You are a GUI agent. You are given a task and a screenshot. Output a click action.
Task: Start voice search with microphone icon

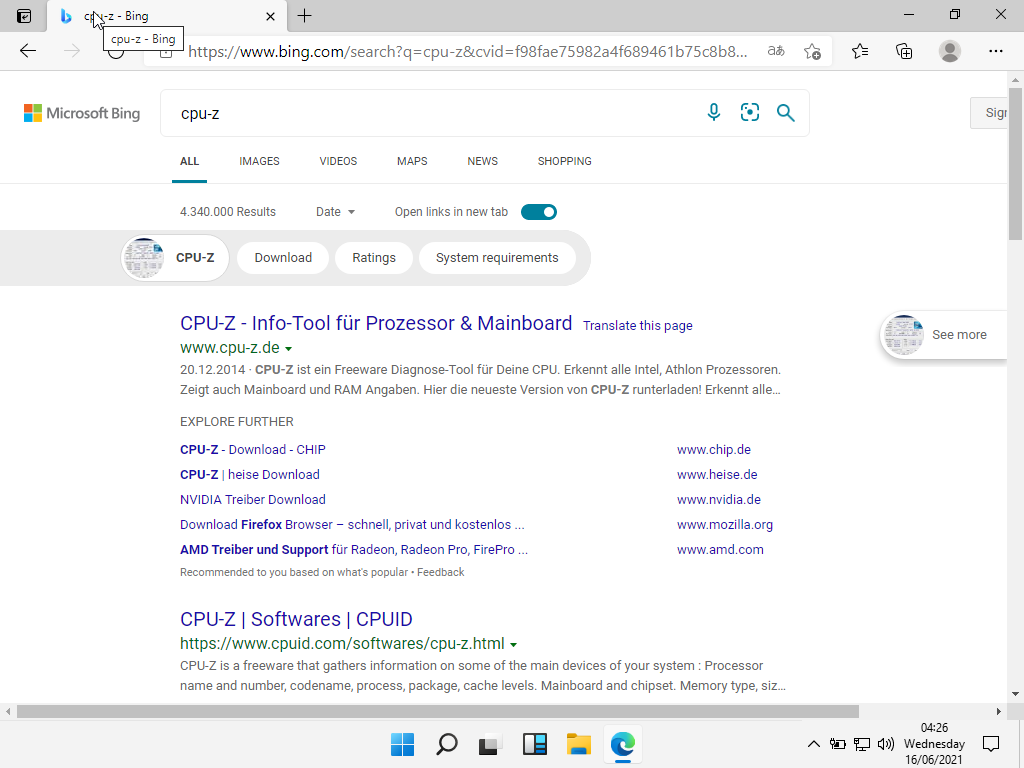coord(714,112)
